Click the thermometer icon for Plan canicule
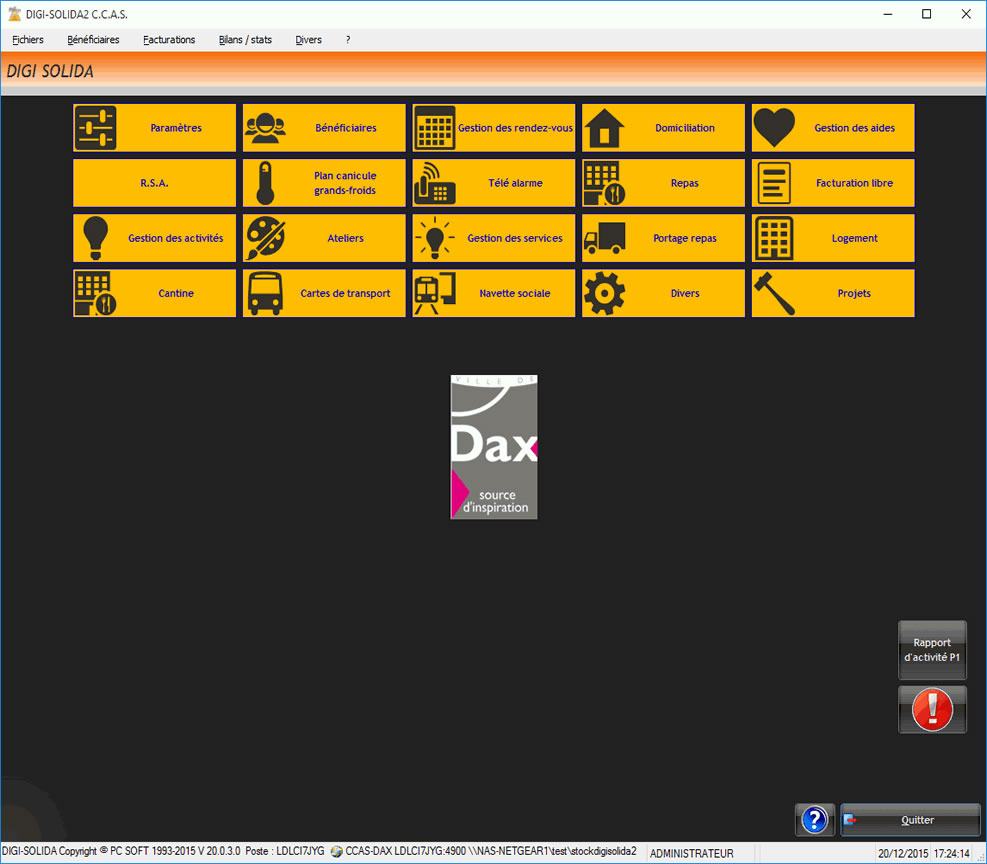987x864 pixels. [x=265, y=183]
